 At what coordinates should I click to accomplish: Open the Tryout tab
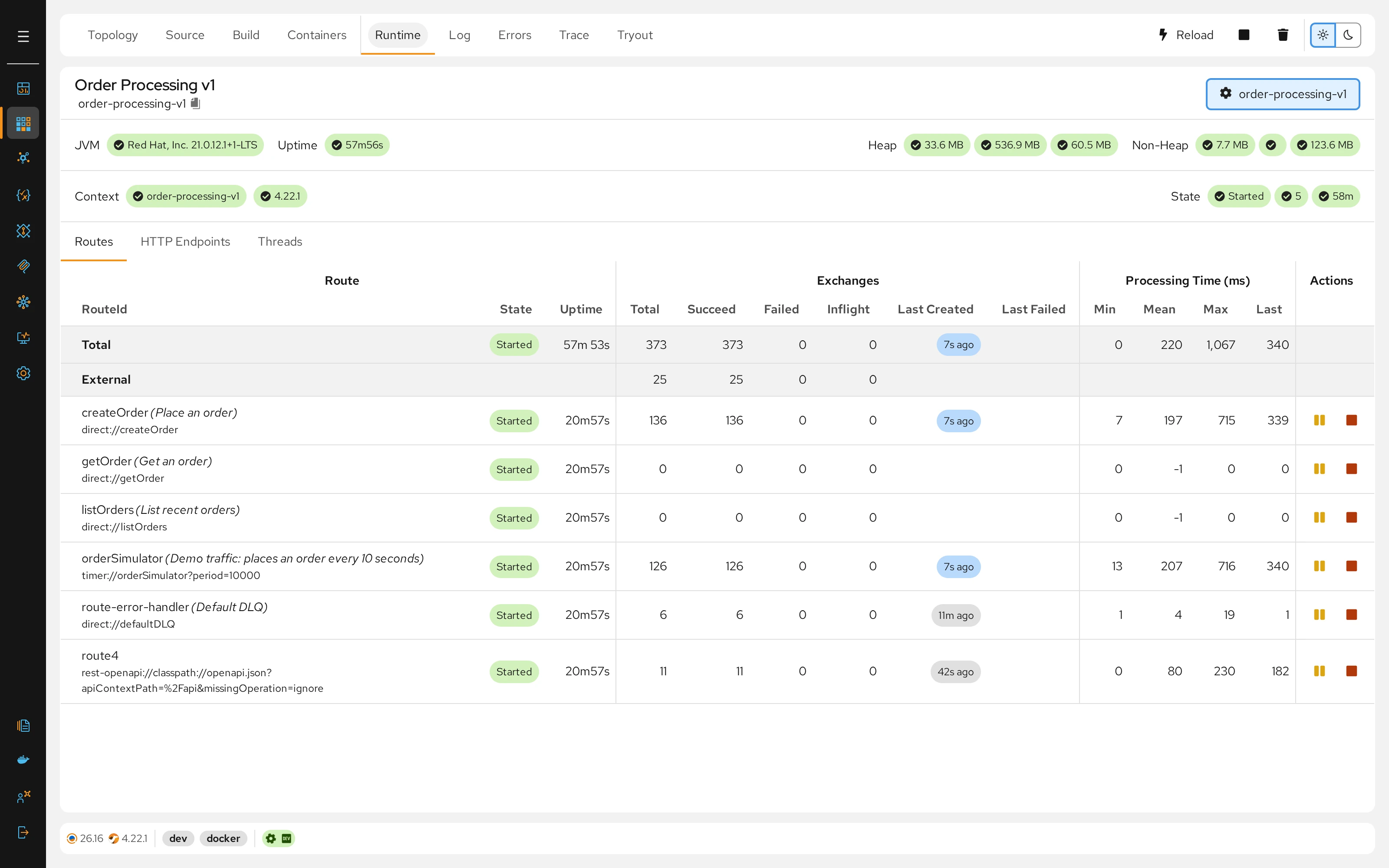(x=635, y=35)
